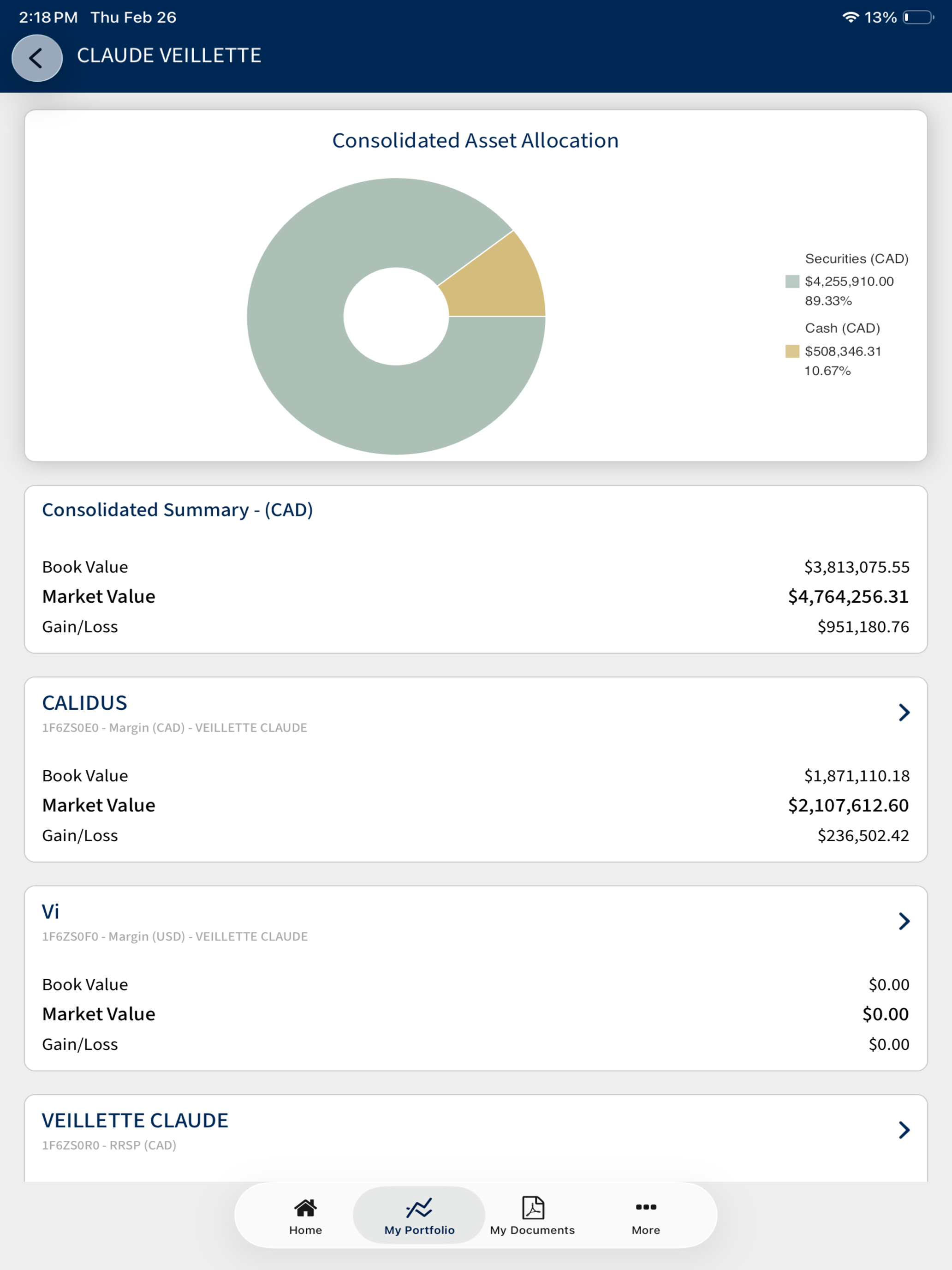Select the My Portfolio tab
952x1270 pixels.
[419, 1216]
